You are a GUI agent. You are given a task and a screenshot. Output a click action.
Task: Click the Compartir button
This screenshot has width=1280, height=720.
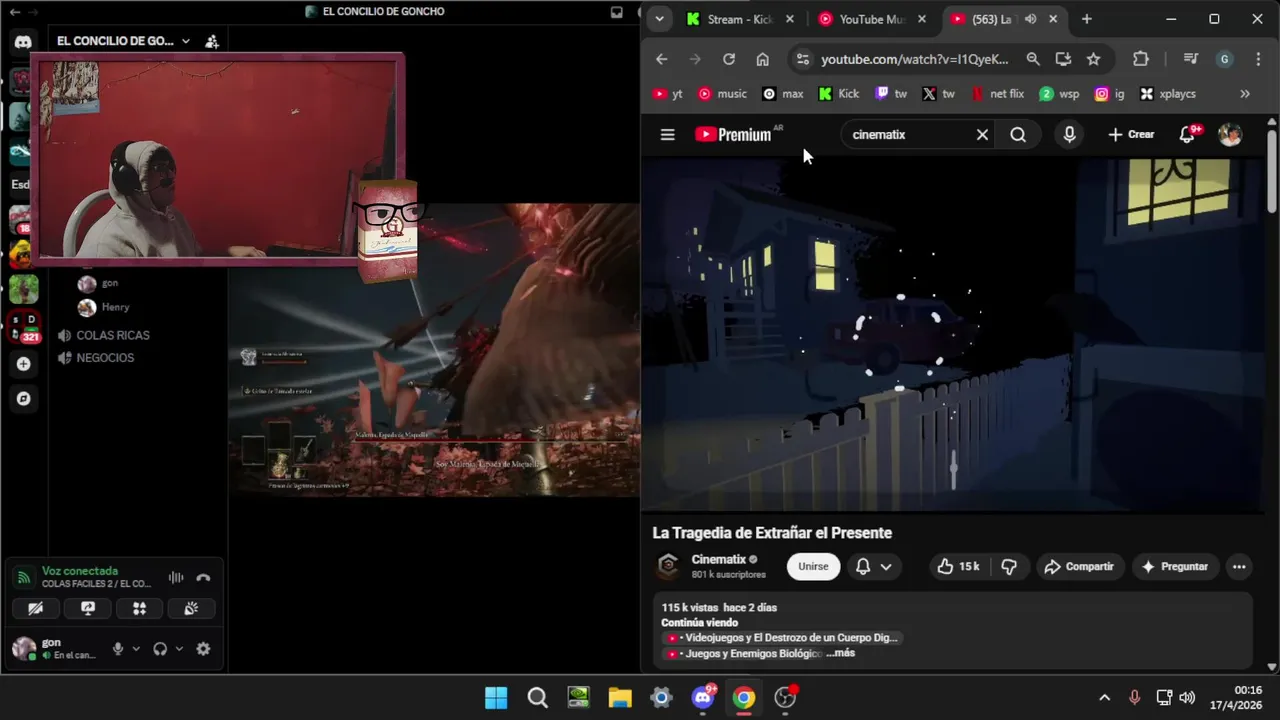click(1079, 566)
